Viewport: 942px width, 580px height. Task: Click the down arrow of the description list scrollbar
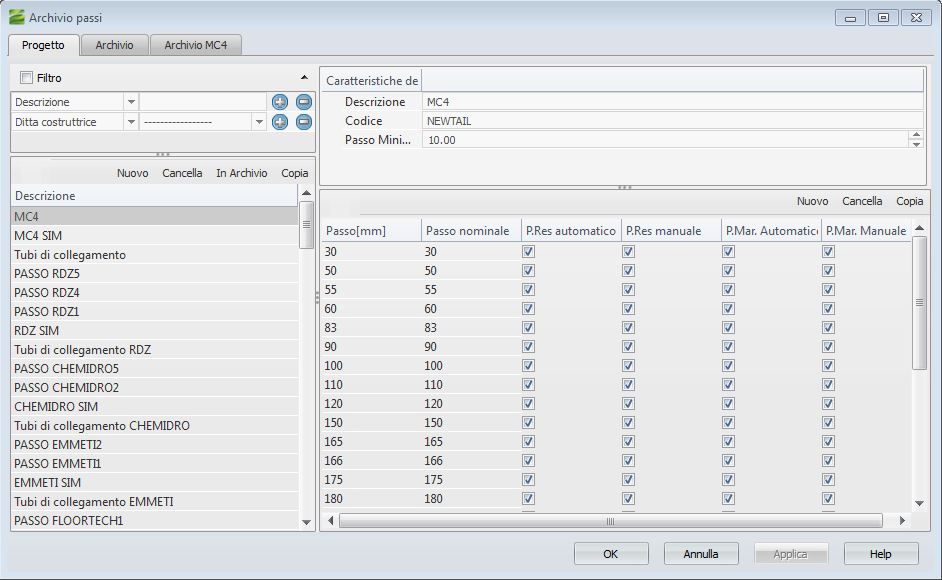pos(307,521)
